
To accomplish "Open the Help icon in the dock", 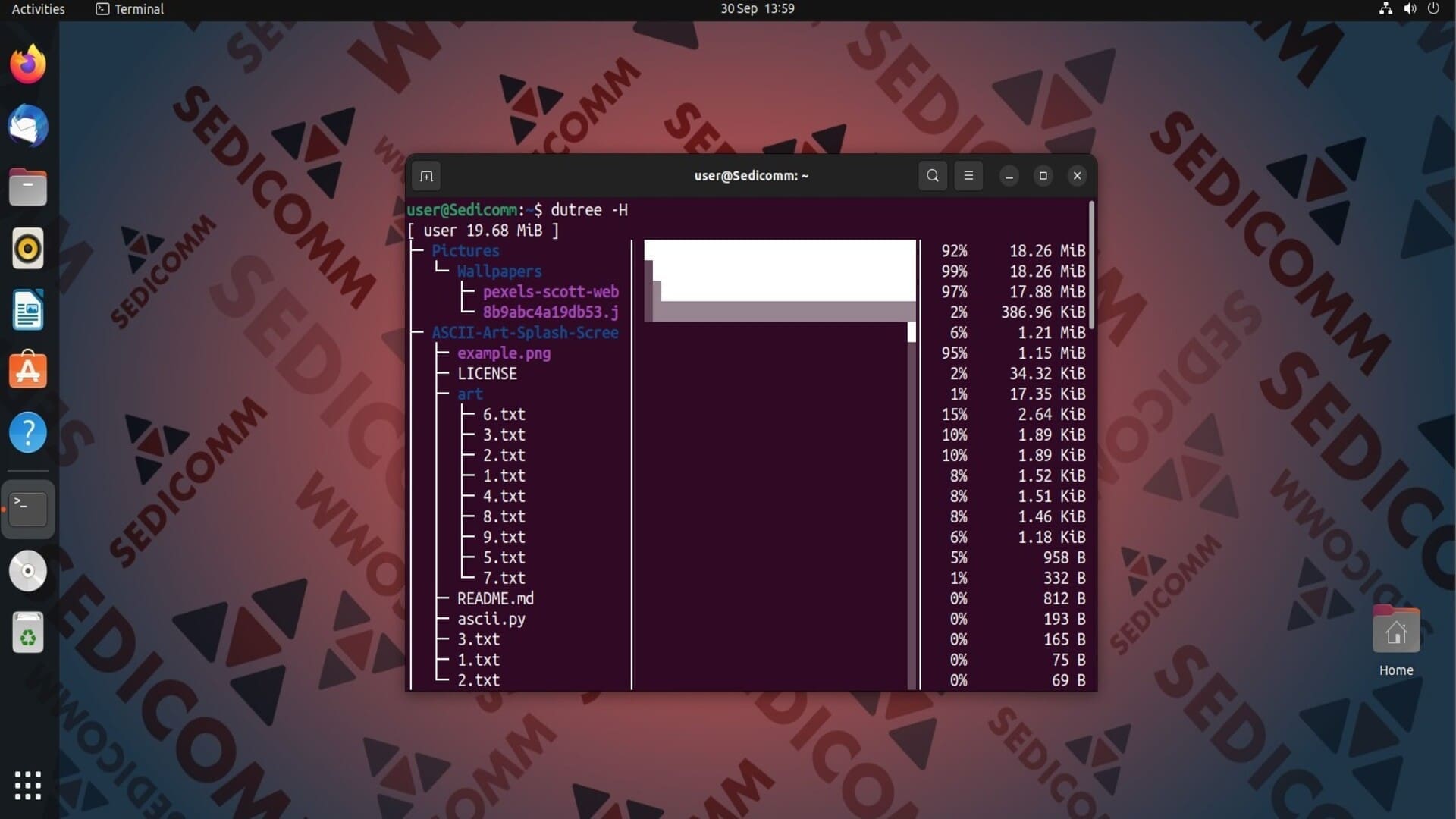I will click(x=28, y=433).
